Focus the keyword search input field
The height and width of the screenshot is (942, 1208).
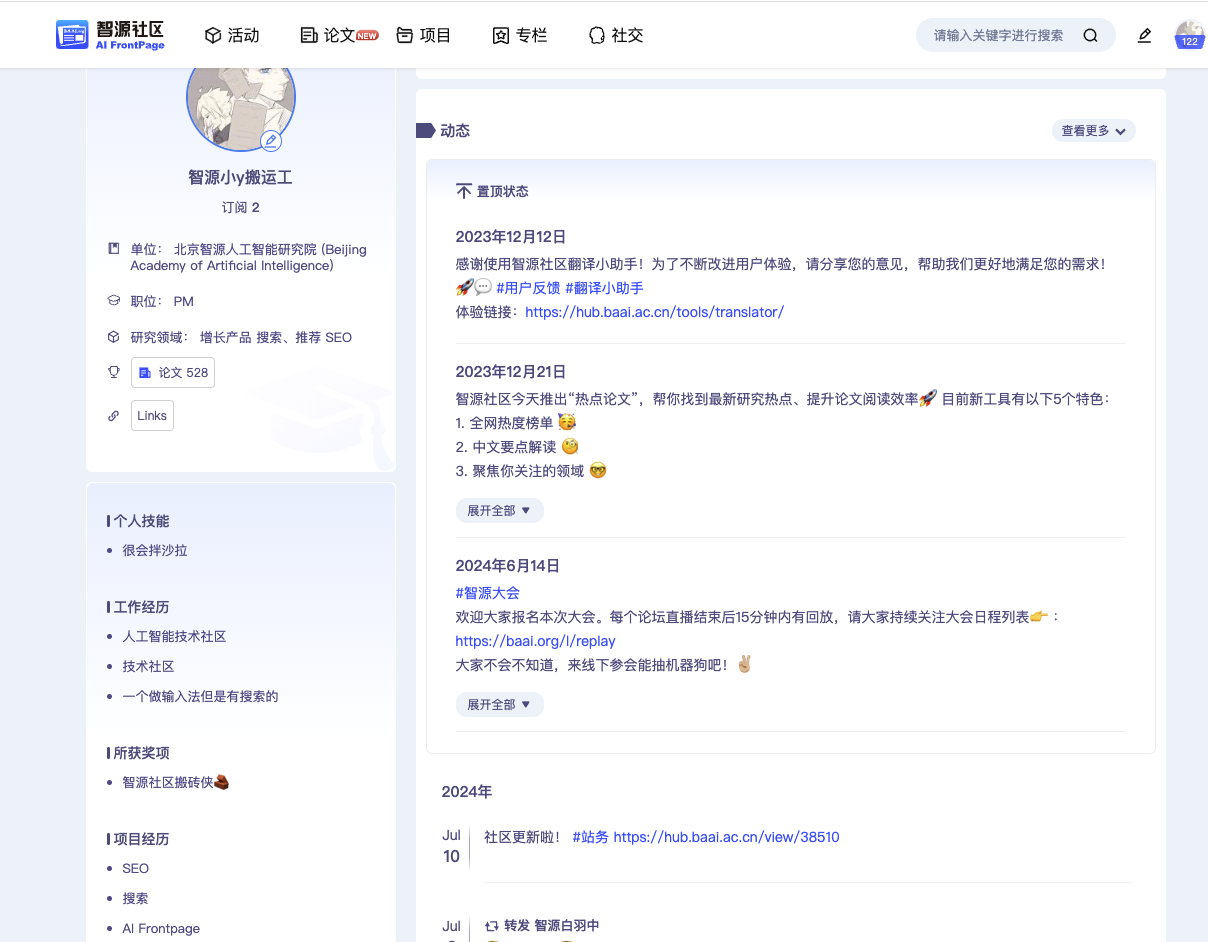pos(998,36)
